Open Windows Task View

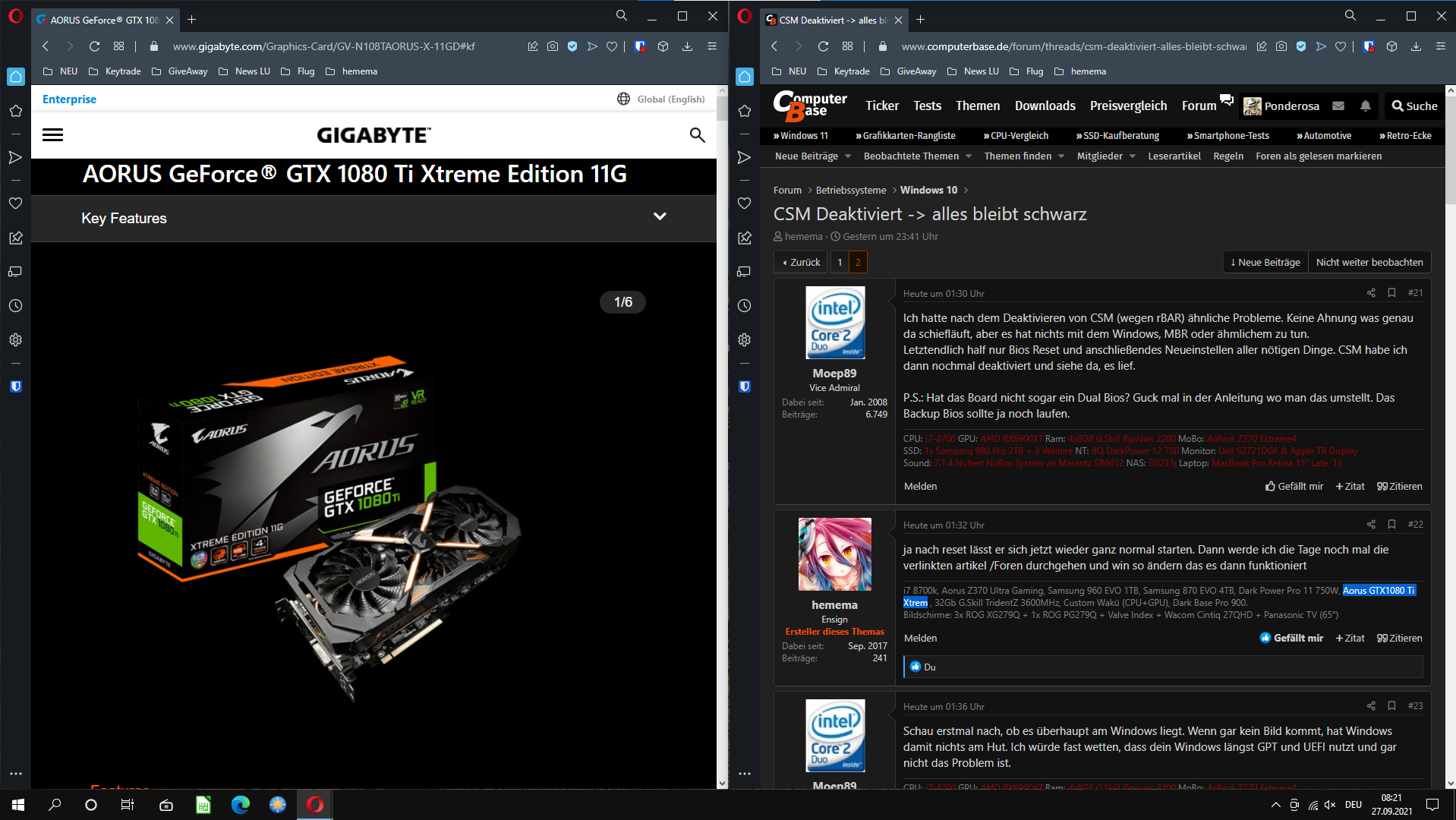(128, 805)
